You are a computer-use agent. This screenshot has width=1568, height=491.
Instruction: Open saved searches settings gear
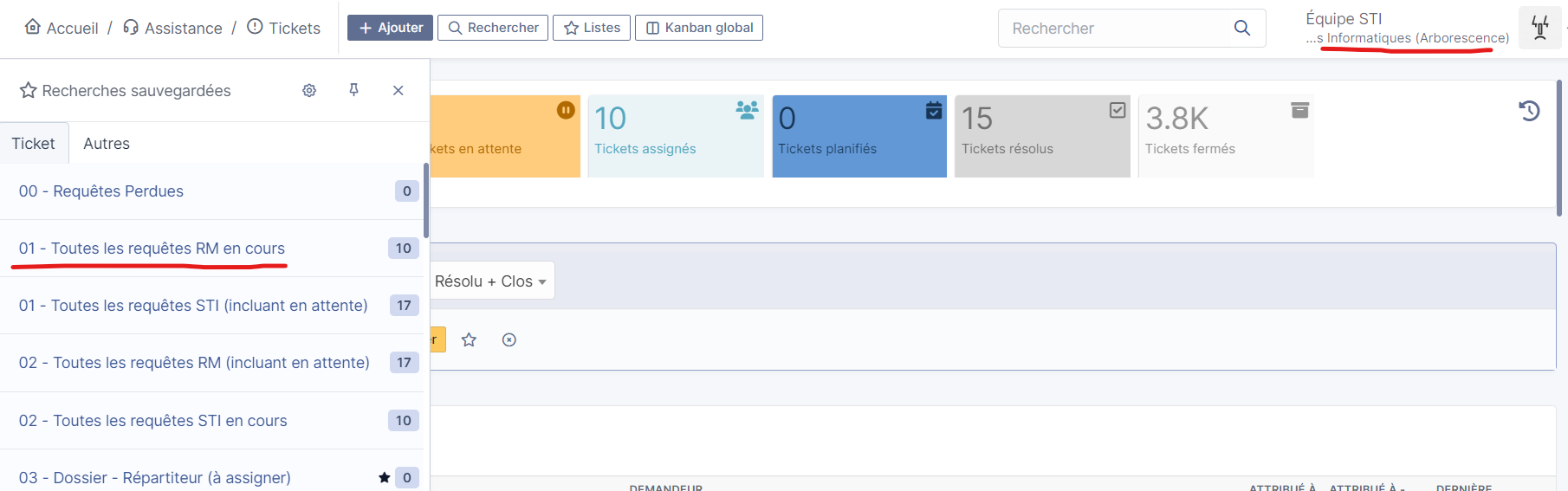pyautogui.click(x=309, y=90)
